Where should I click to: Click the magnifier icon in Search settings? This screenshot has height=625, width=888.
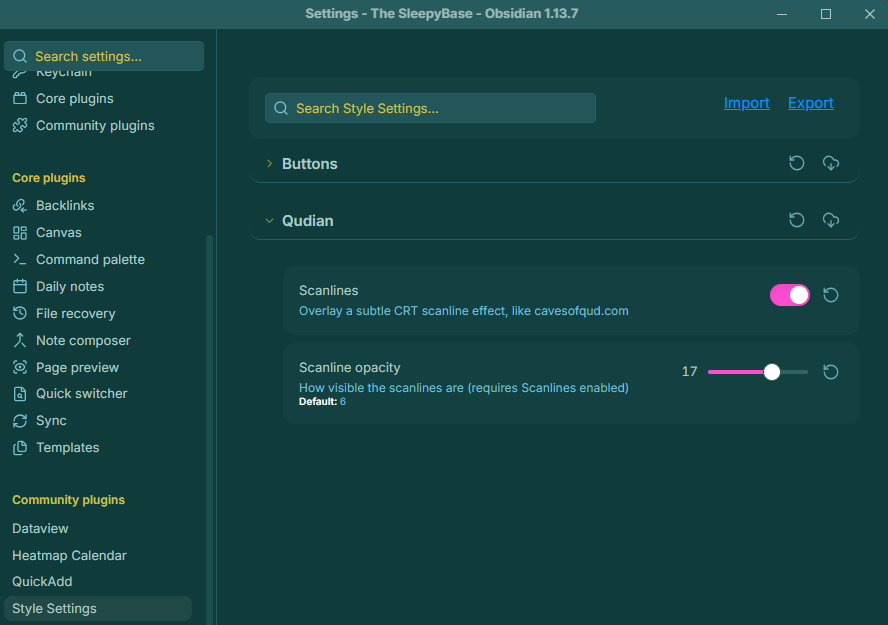tap(20, 56)
